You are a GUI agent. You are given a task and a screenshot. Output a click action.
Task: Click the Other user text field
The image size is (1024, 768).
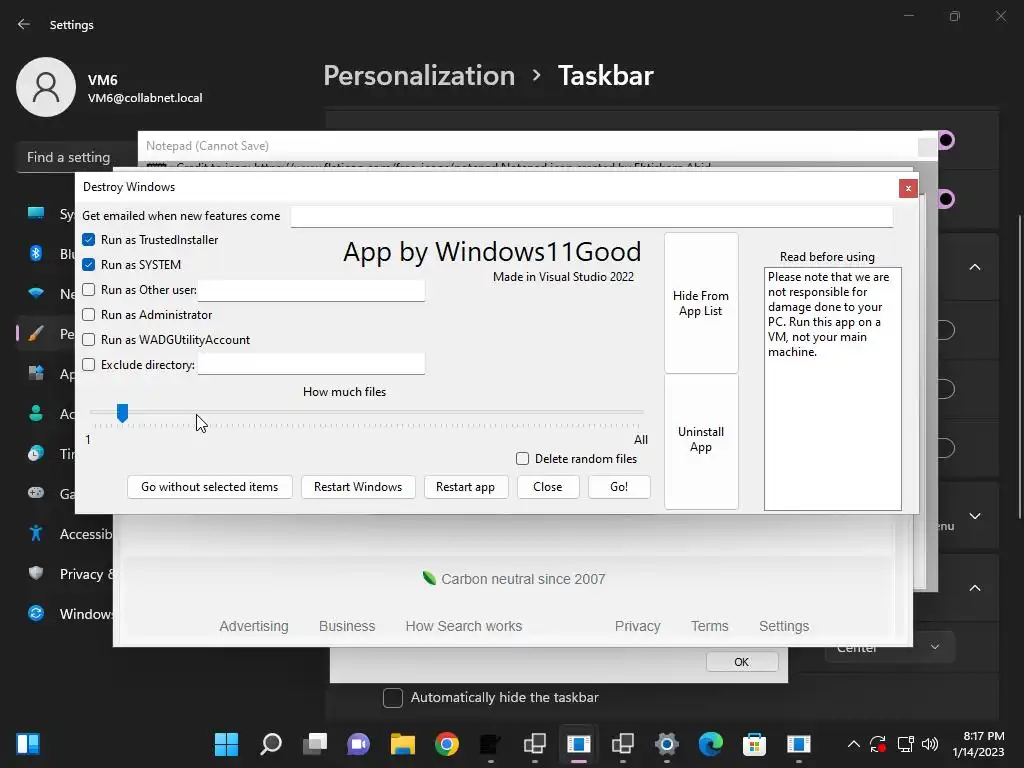pos(312,290)
